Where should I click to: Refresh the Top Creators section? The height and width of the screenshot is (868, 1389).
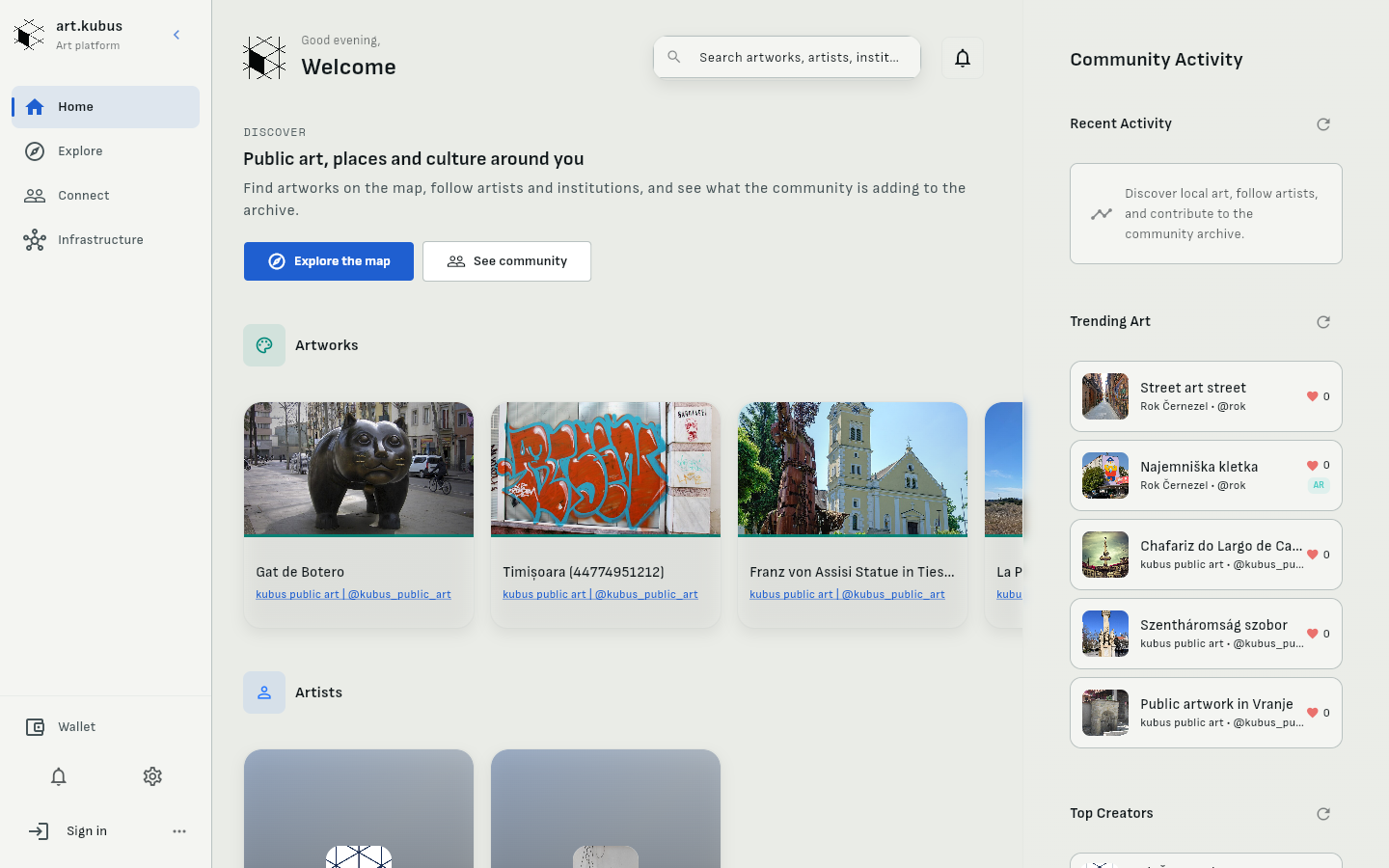(1323, 814)
